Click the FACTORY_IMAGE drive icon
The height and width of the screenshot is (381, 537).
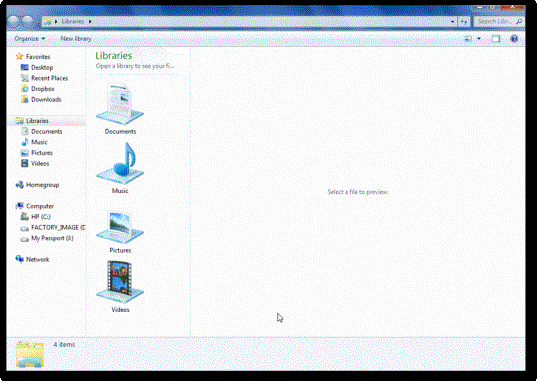[25, 228]
